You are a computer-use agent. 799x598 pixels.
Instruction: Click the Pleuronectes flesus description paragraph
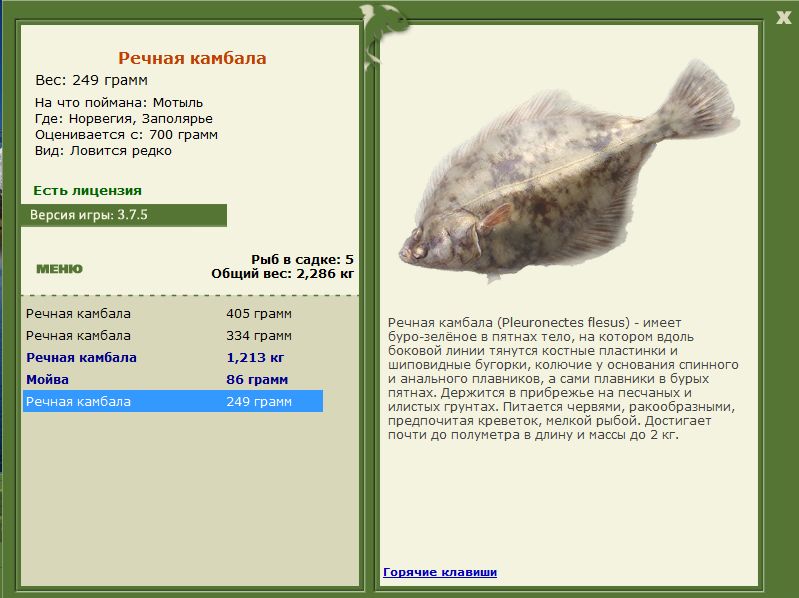563,378
